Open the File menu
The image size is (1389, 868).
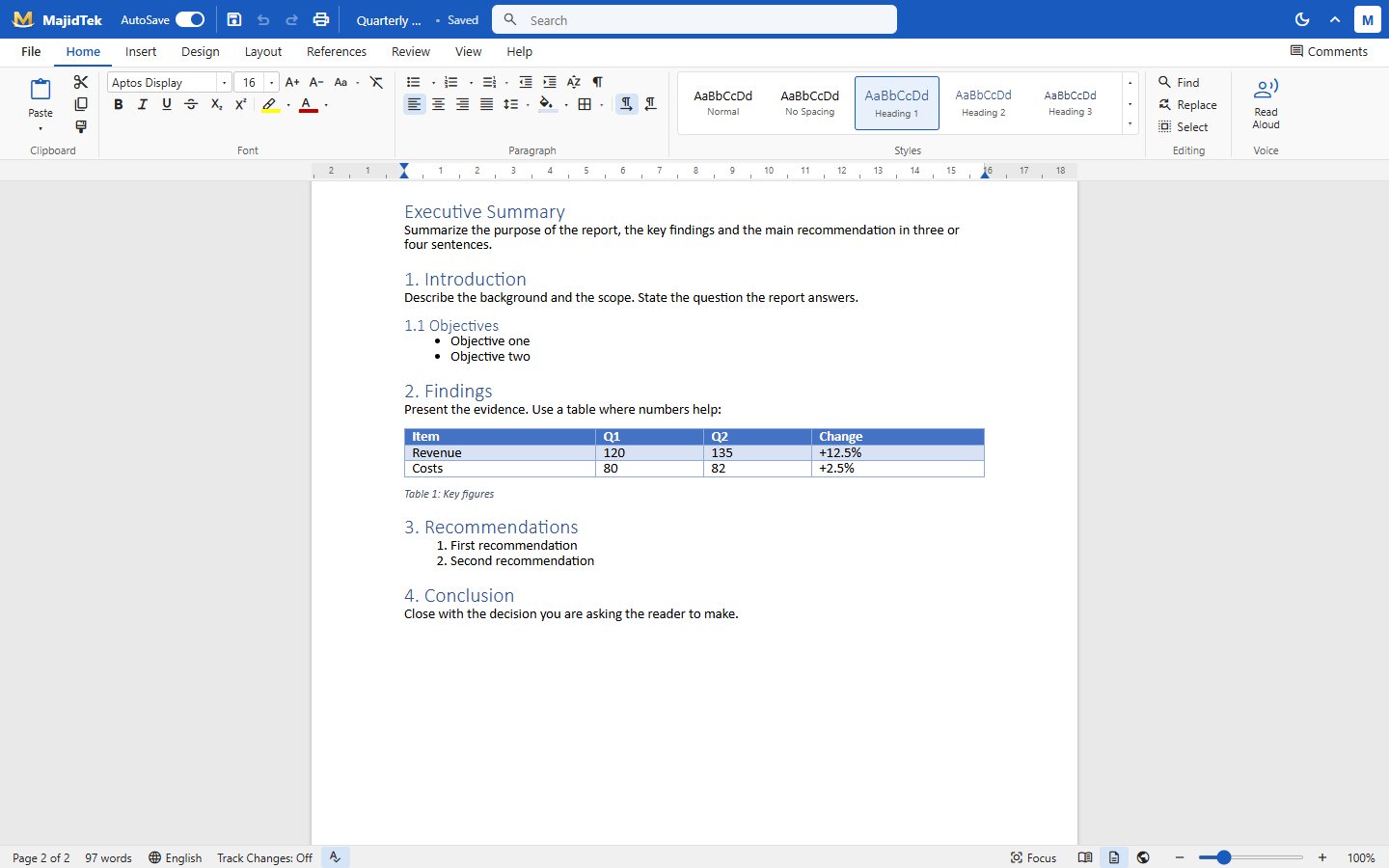(x=31, y=52)
